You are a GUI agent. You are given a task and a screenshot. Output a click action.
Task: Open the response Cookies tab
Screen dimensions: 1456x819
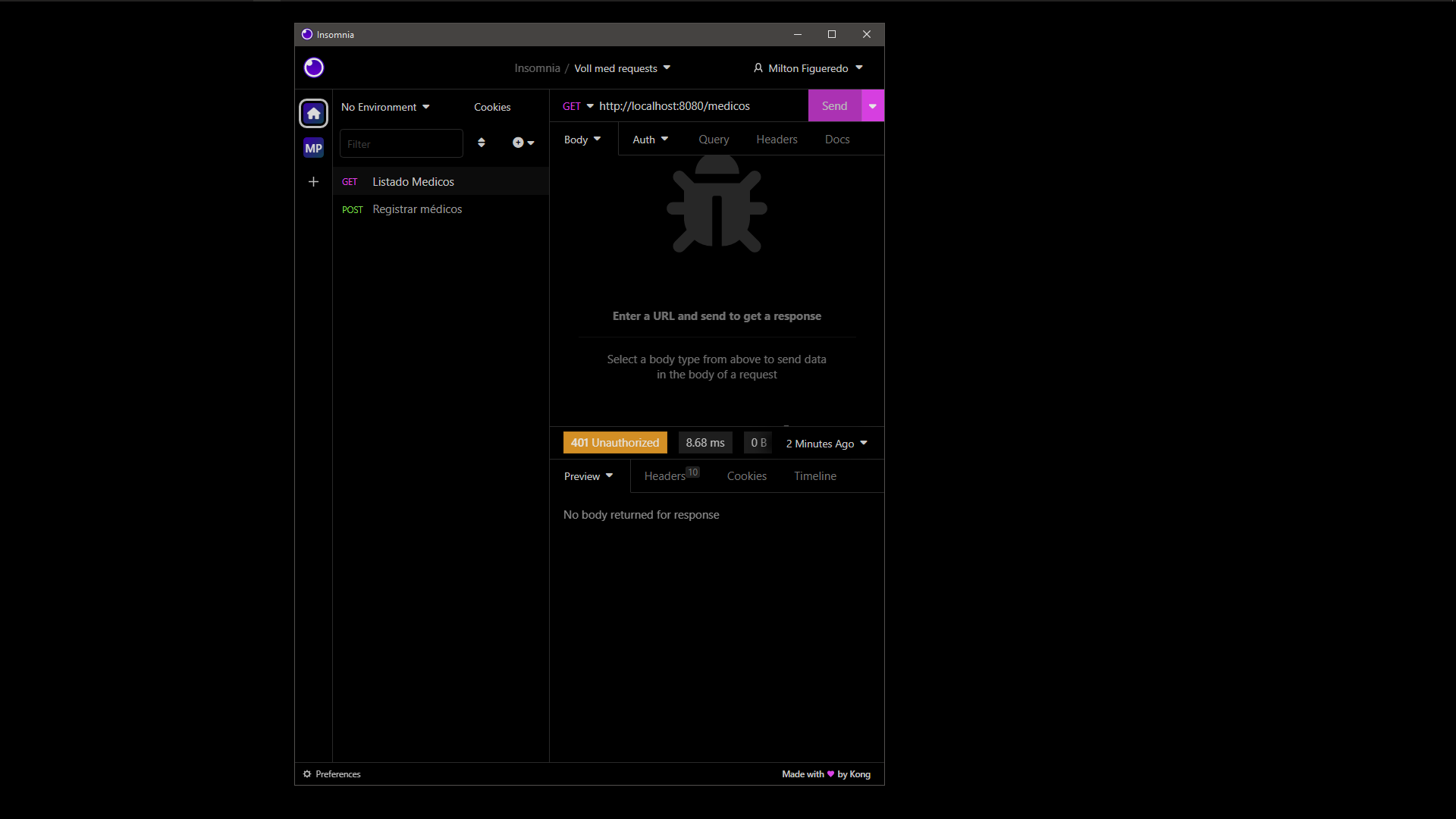click(747, 476)
